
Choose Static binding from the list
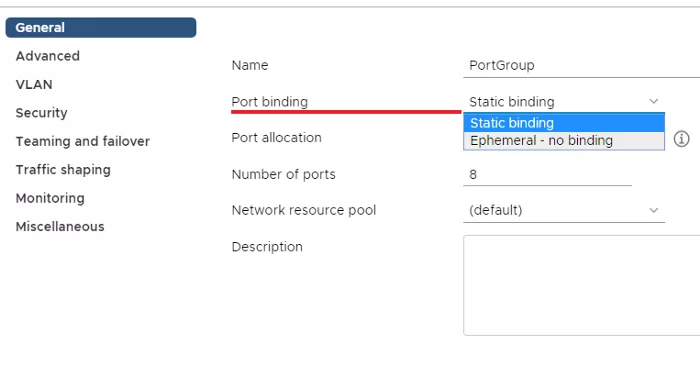click(564, 123)
